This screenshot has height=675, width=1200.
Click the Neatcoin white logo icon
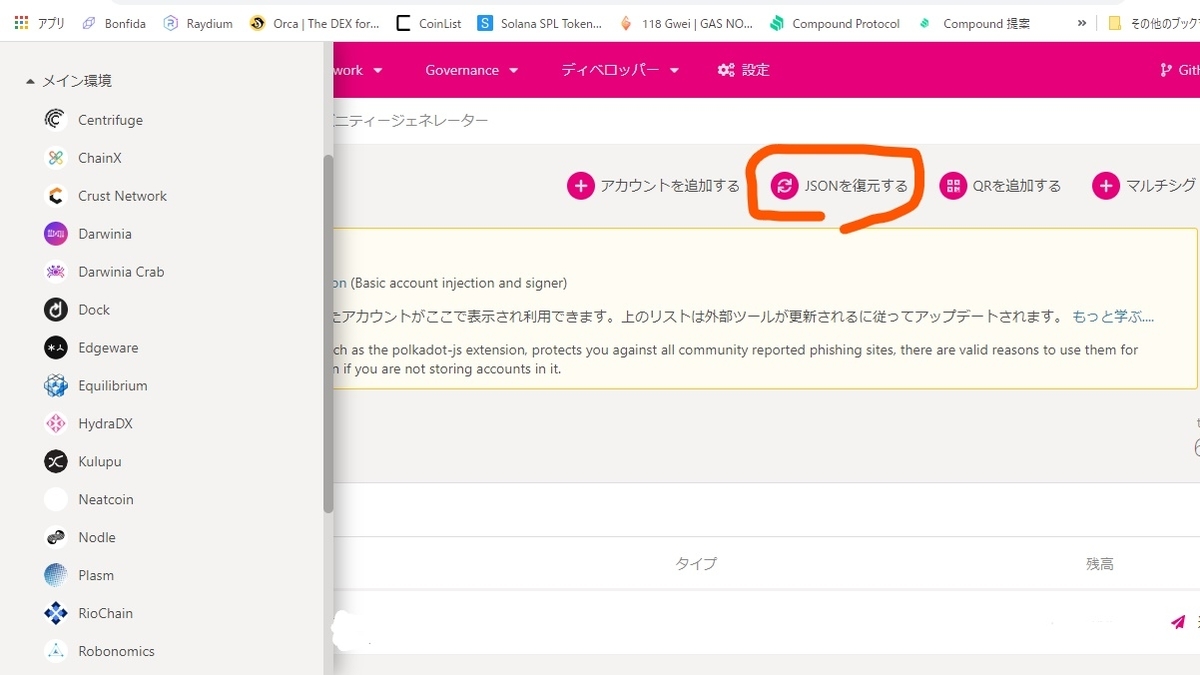pos(56,500)
